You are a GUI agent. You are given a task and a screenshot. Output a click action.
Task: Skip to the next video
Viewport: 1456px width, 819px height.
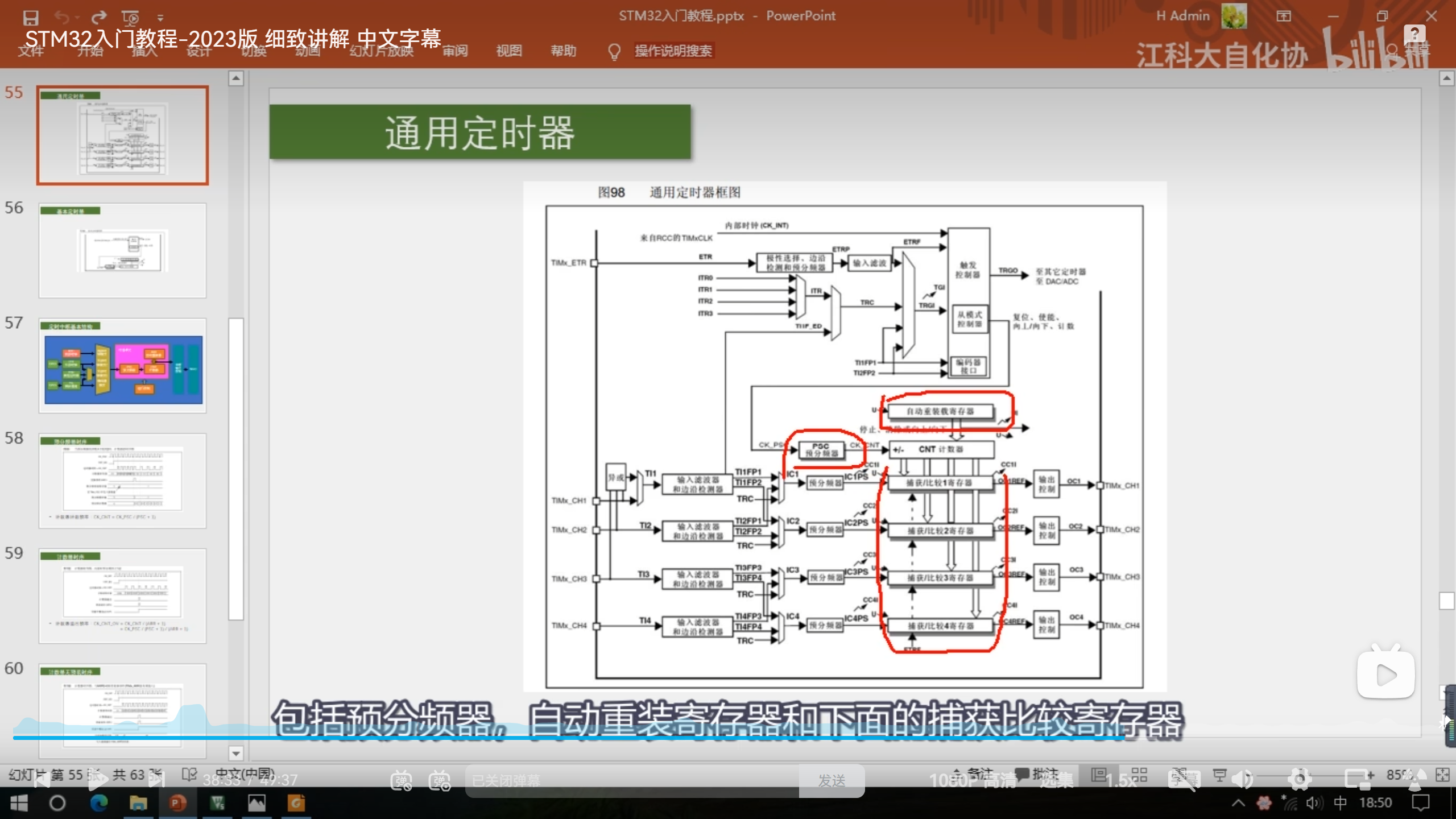(x=156, y=780)
